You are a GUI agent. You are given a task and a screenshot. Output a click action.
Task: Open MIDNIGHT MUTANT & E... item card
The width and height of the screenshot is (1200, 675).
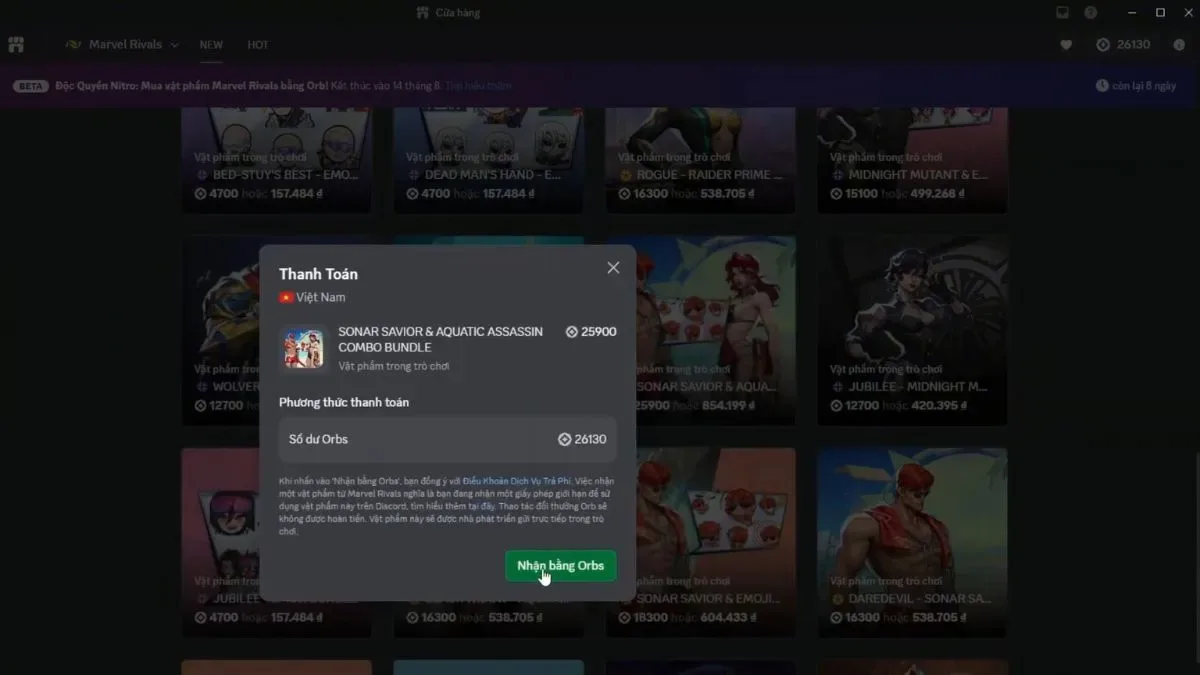click(x=912, y=160)
